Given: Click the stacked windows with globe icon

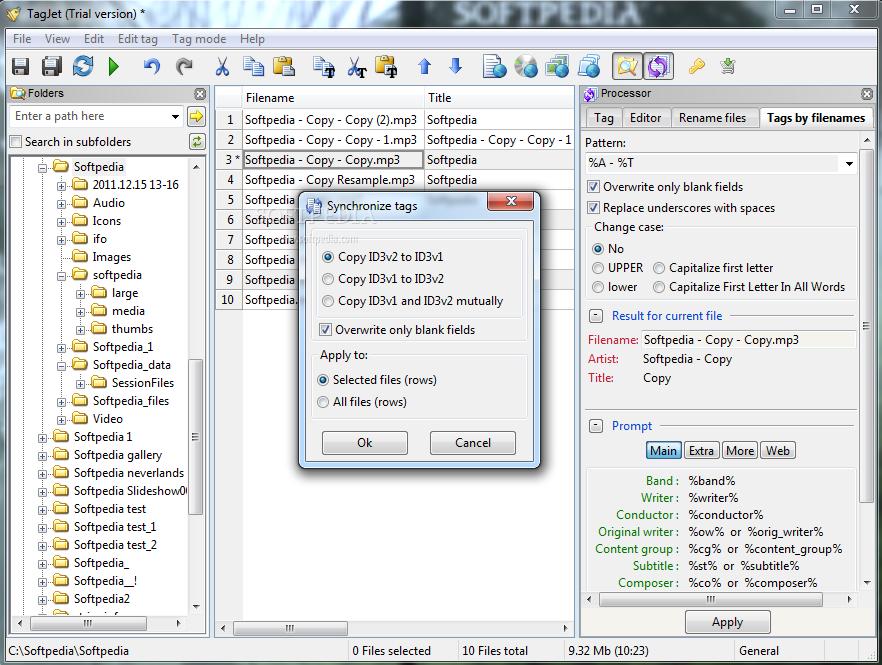Looking at the screenshot, I should (x=589, y=66).
